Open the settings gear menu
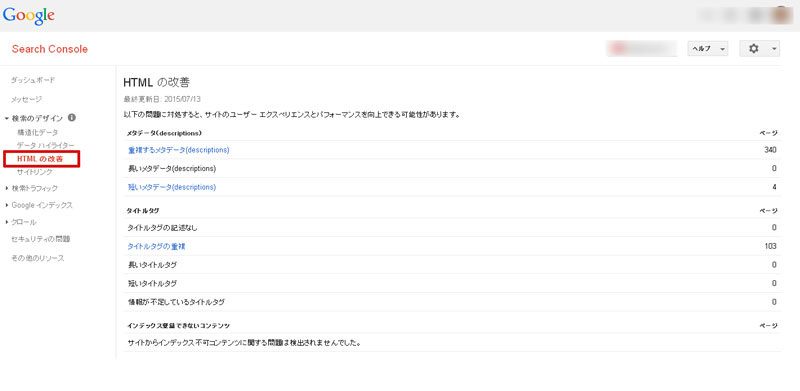This screenshot has height=391, width=800. 759,48
